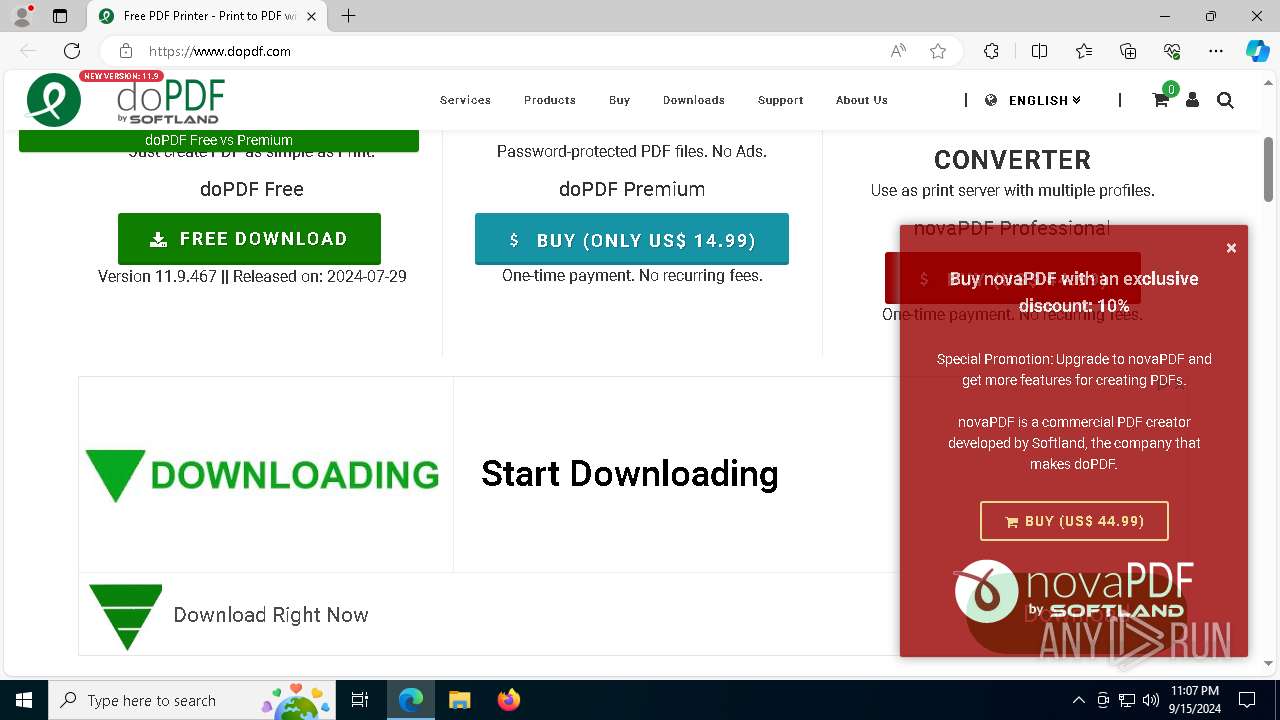Click the Start Downloading ad link

pyautogui.click(x=629, y=474)
